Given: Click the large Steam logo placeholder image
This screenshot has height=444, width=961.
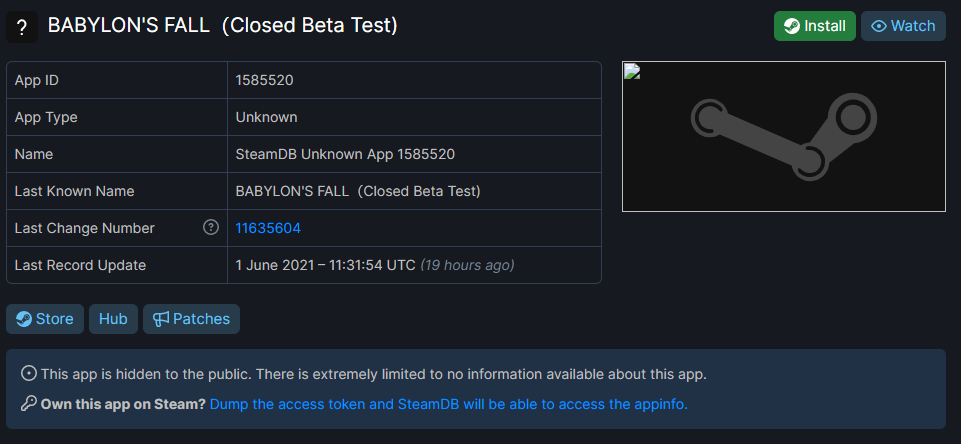Looking at the screenshot, I should (x=784, y=136).
